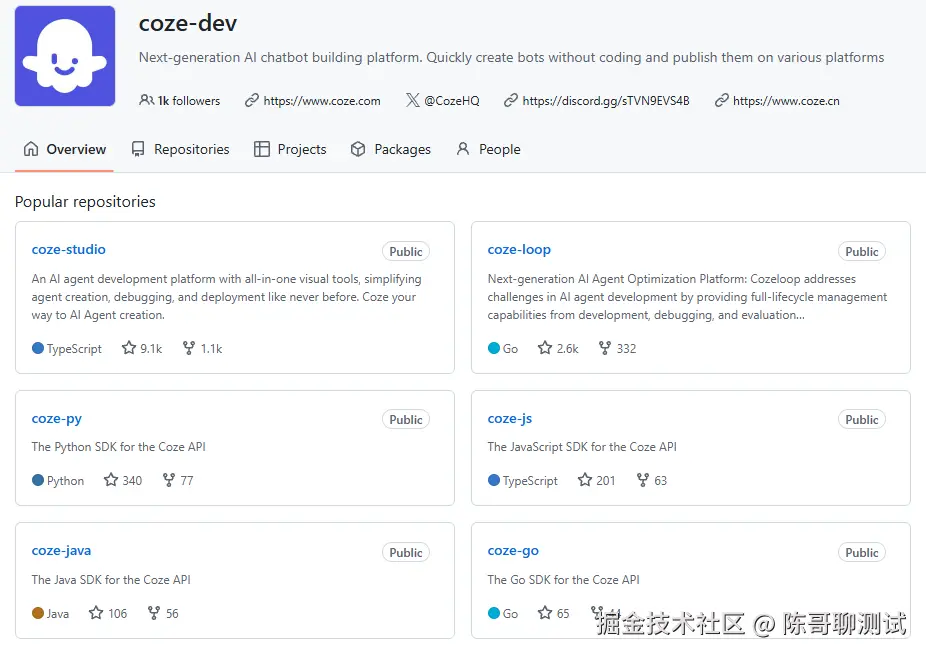Click the coze-dev organization name heading
This screenshot has width=926, height=657.
tap(188, 24)
